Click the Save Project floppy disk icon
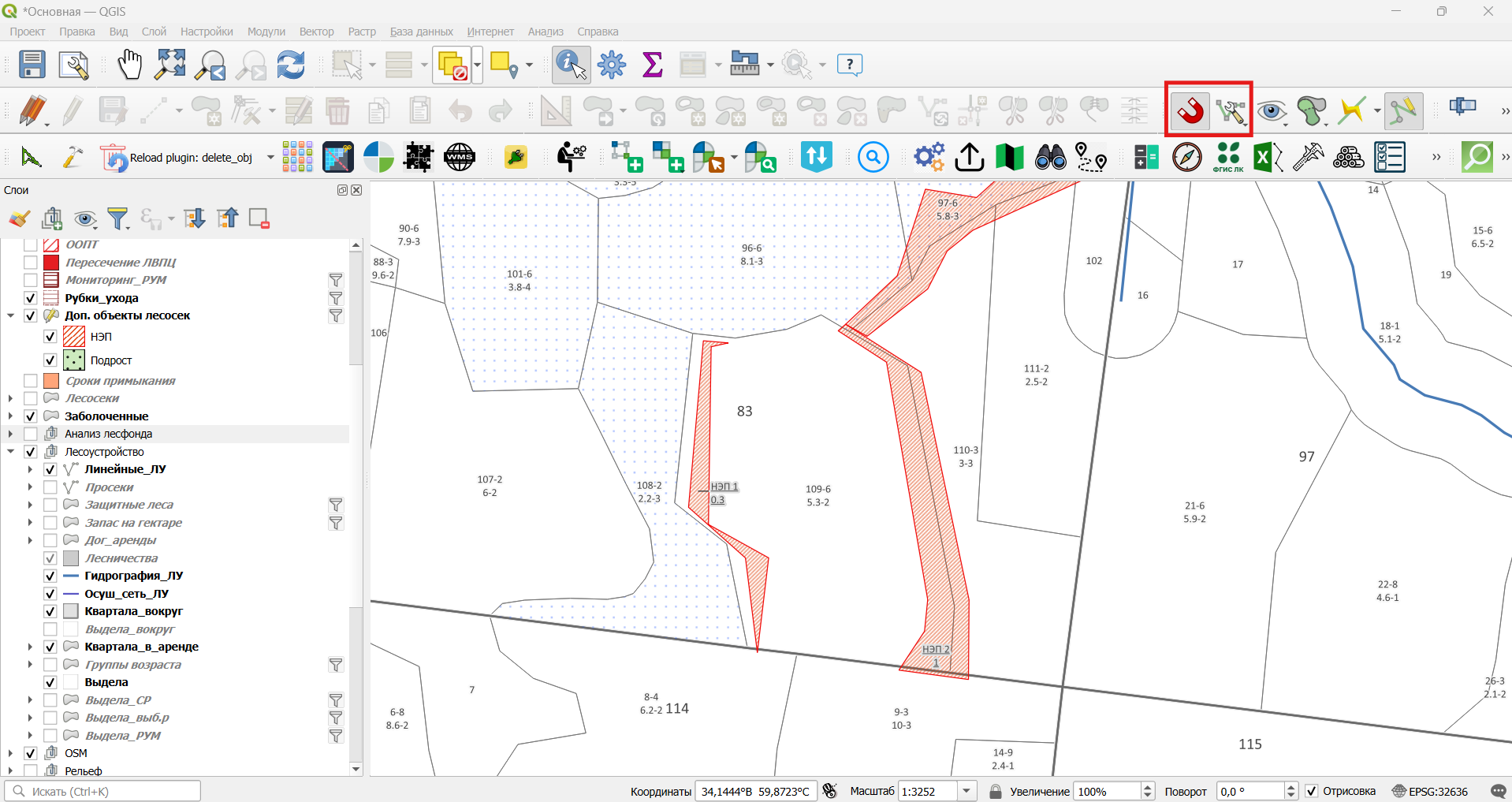The image size is (1512, 802). [32, 65]
